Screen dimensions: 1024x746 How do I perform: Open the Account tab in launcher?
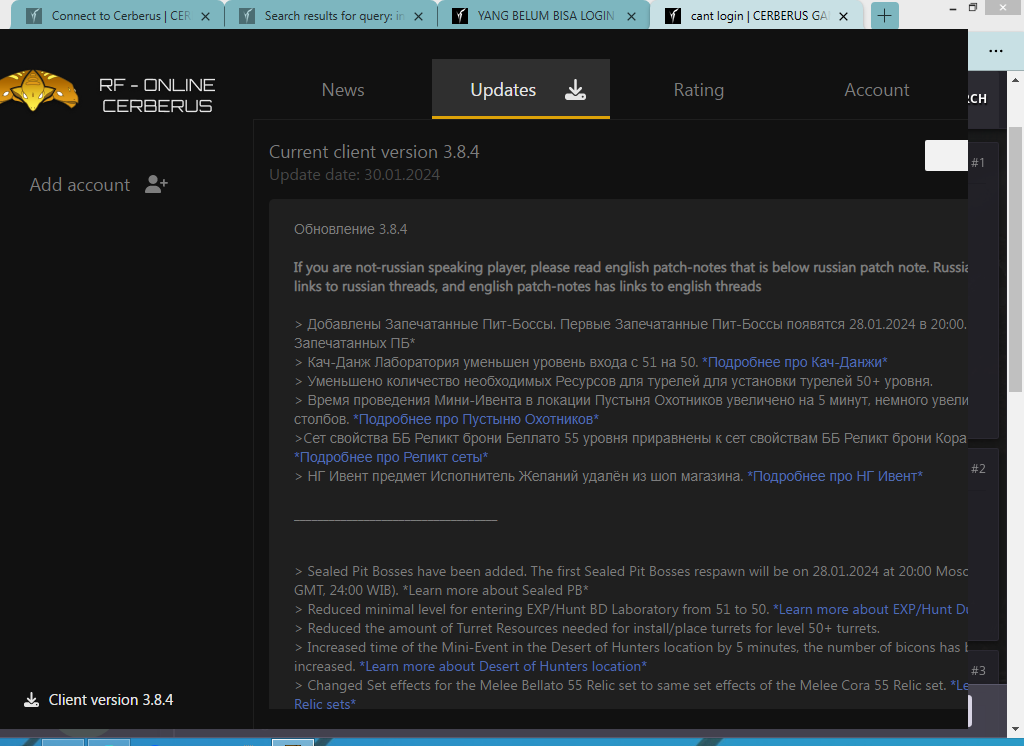point(876,89)
